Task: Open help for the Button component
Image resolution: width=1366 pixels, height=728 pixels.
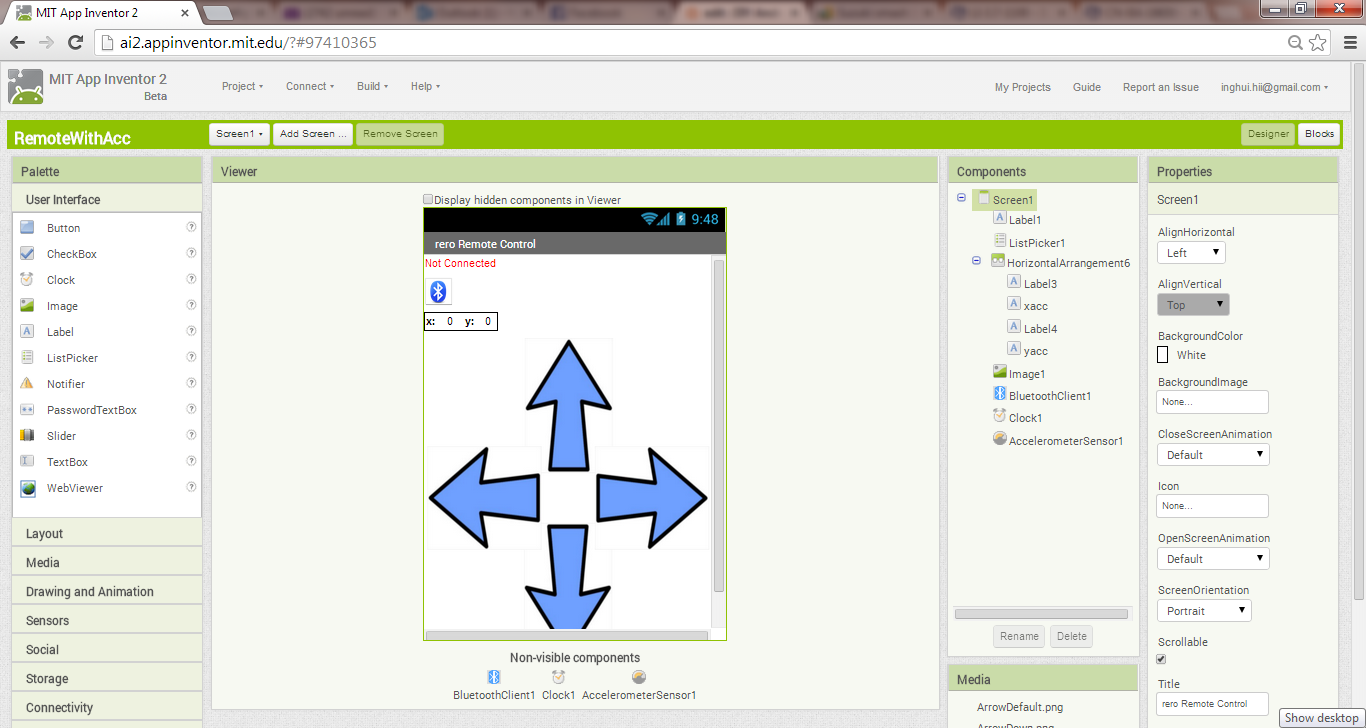Action: click(x=191, y=227)
